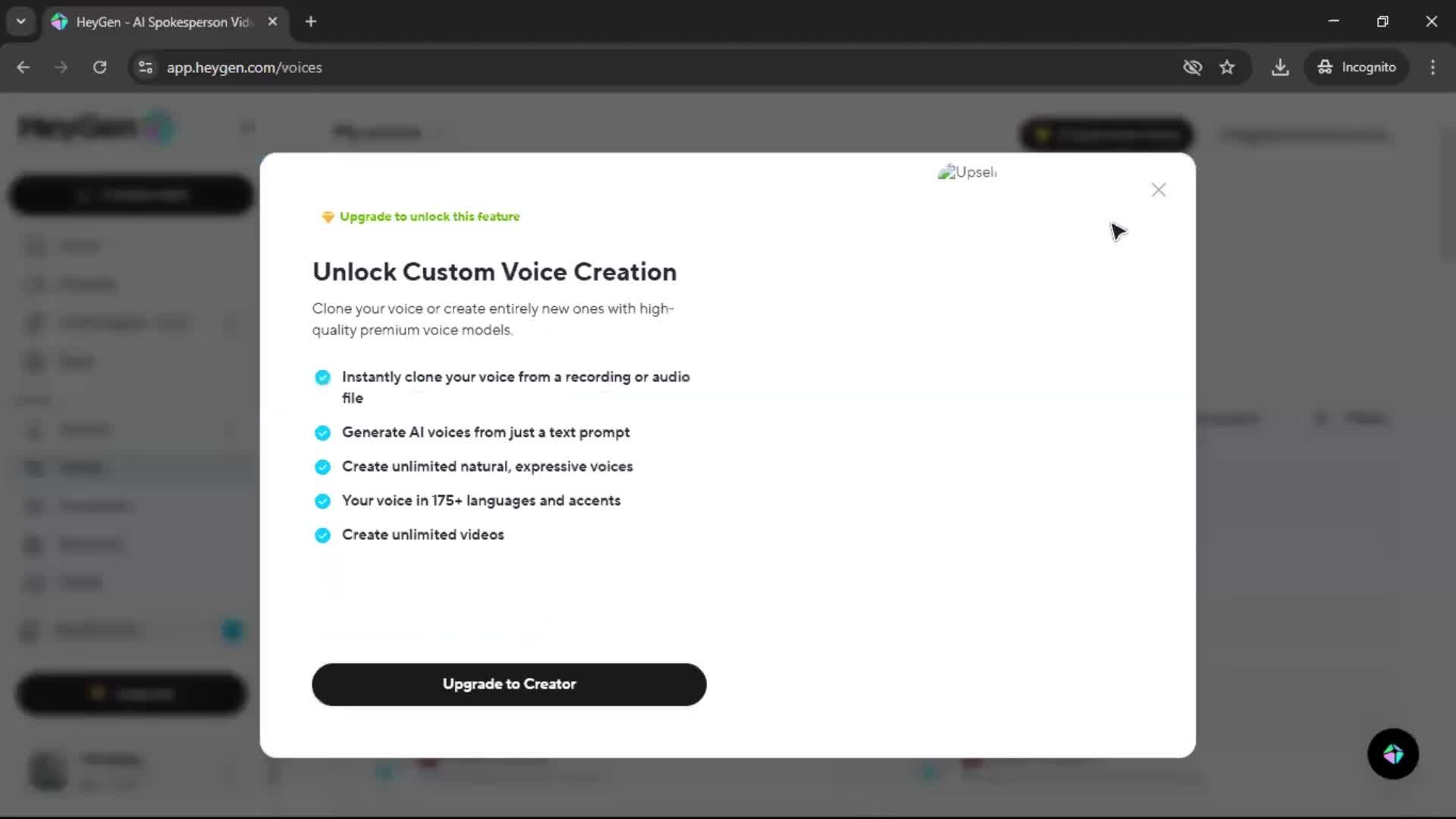This screenshot has width=1456, height=819.
Task: View site information icon in address bar
Action: 146,67
